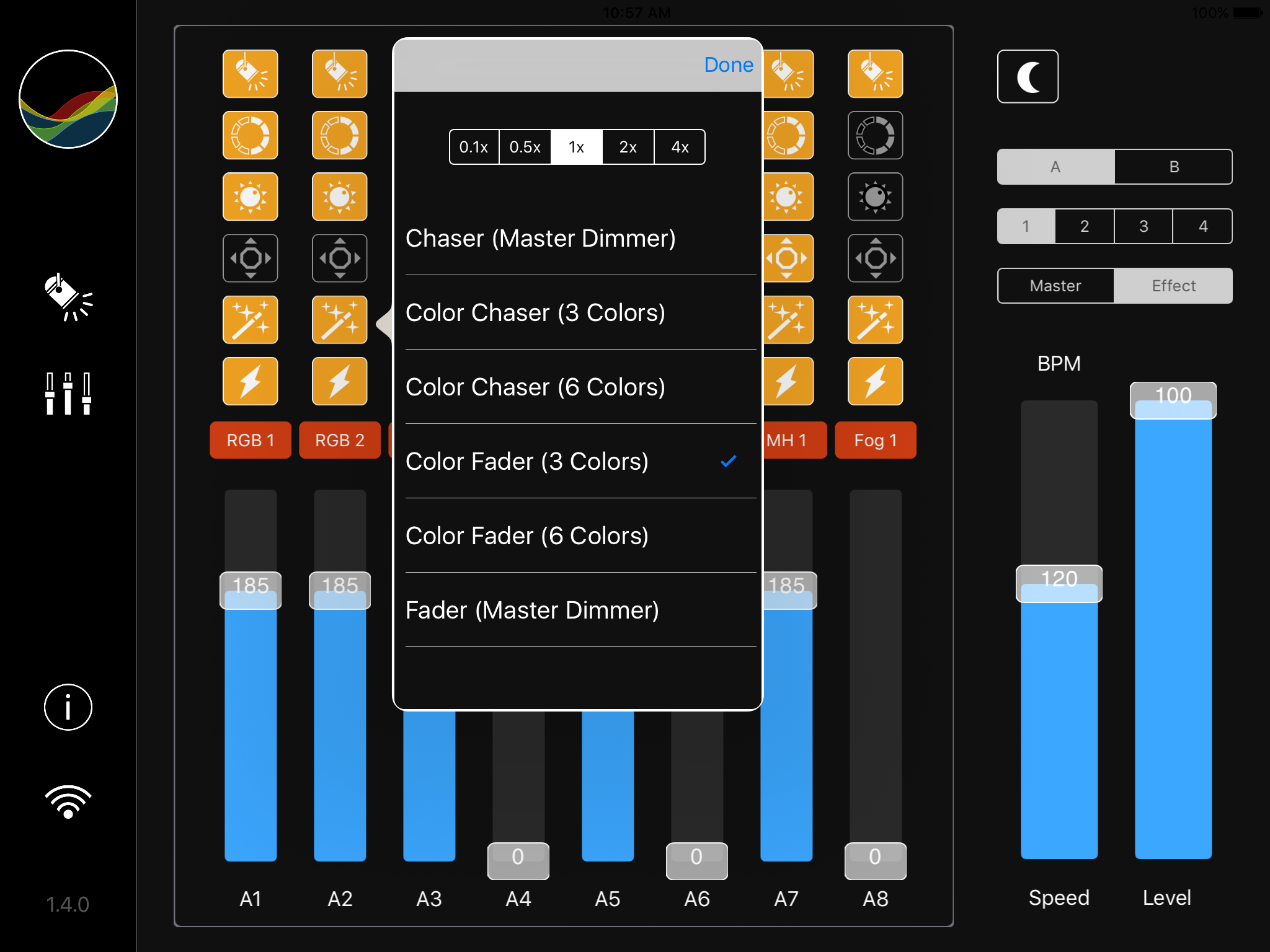Image resolution: width=1270 pixels, height=952 pixels.
Task: Switch to bank B
Action: tap(1173, 167)
